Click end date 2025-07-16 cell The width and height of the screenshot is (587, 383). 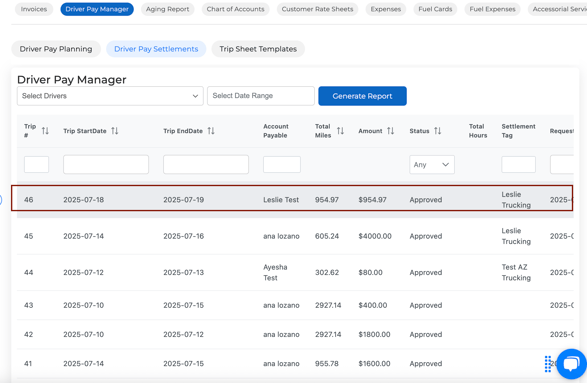(x=183, y=236)
